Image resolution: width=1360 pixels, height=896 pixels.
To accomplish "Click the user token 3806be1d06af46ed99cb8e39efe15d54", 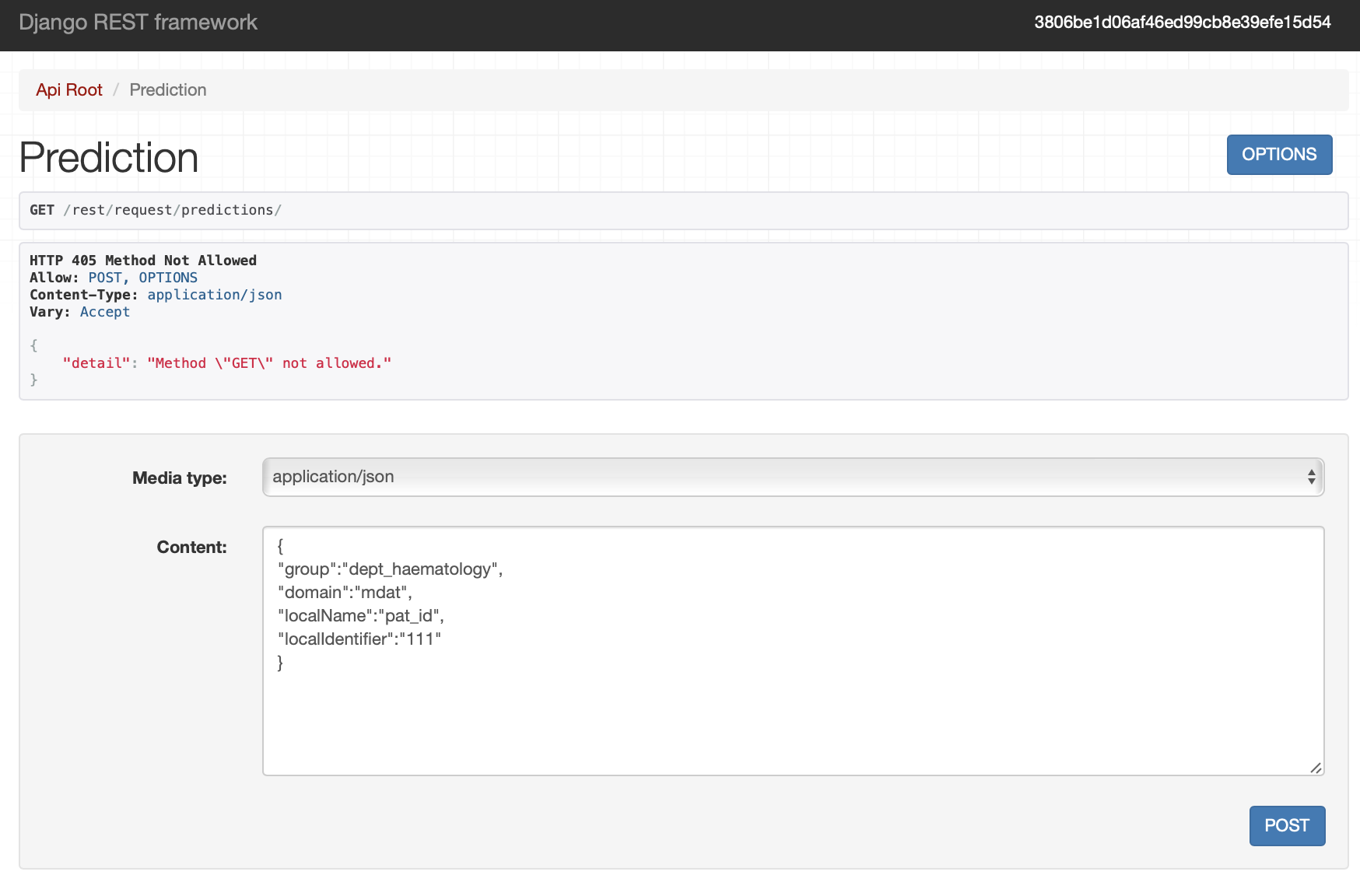I will click(1182, 23).
